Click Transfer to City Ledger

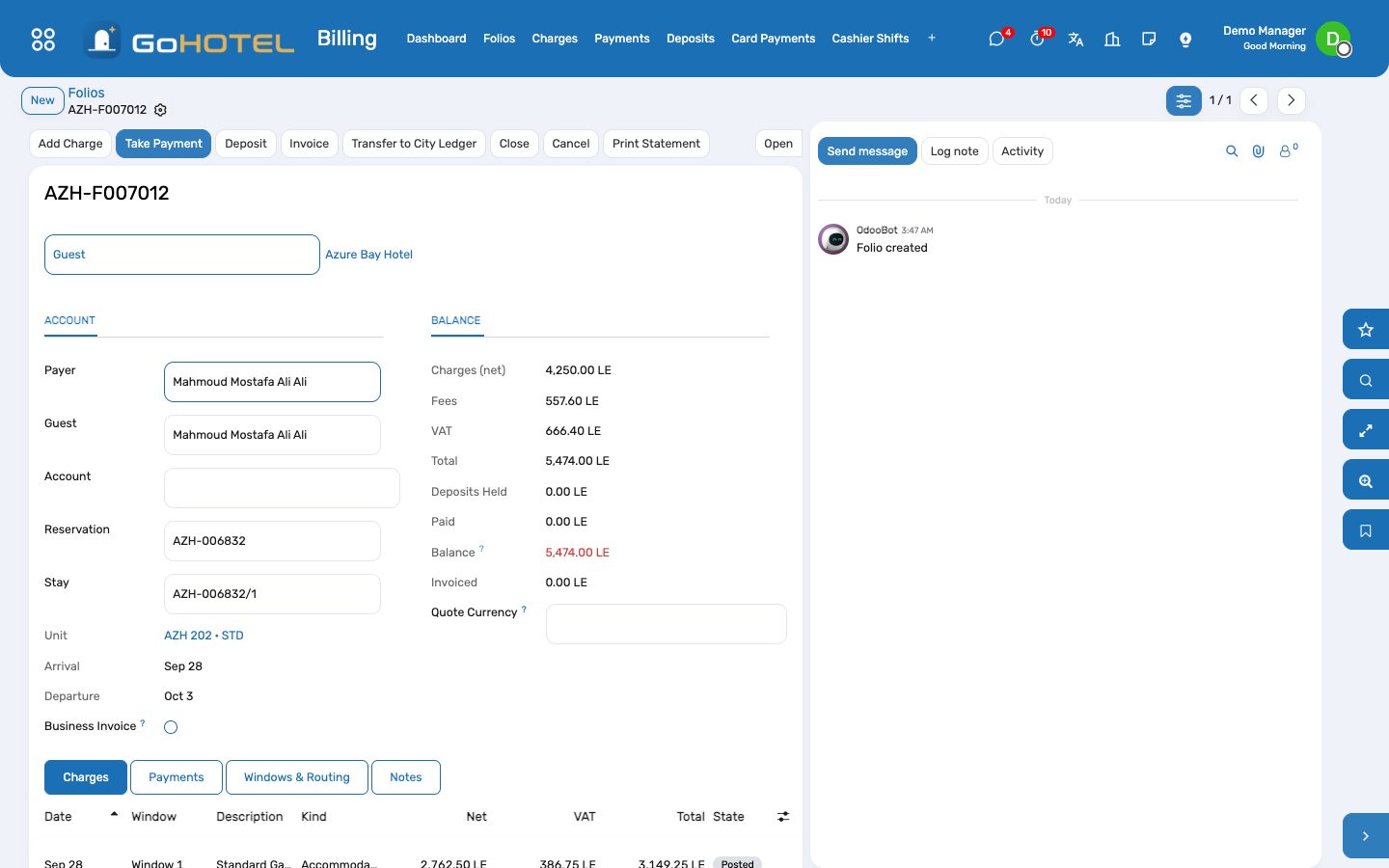coord(414,144)
